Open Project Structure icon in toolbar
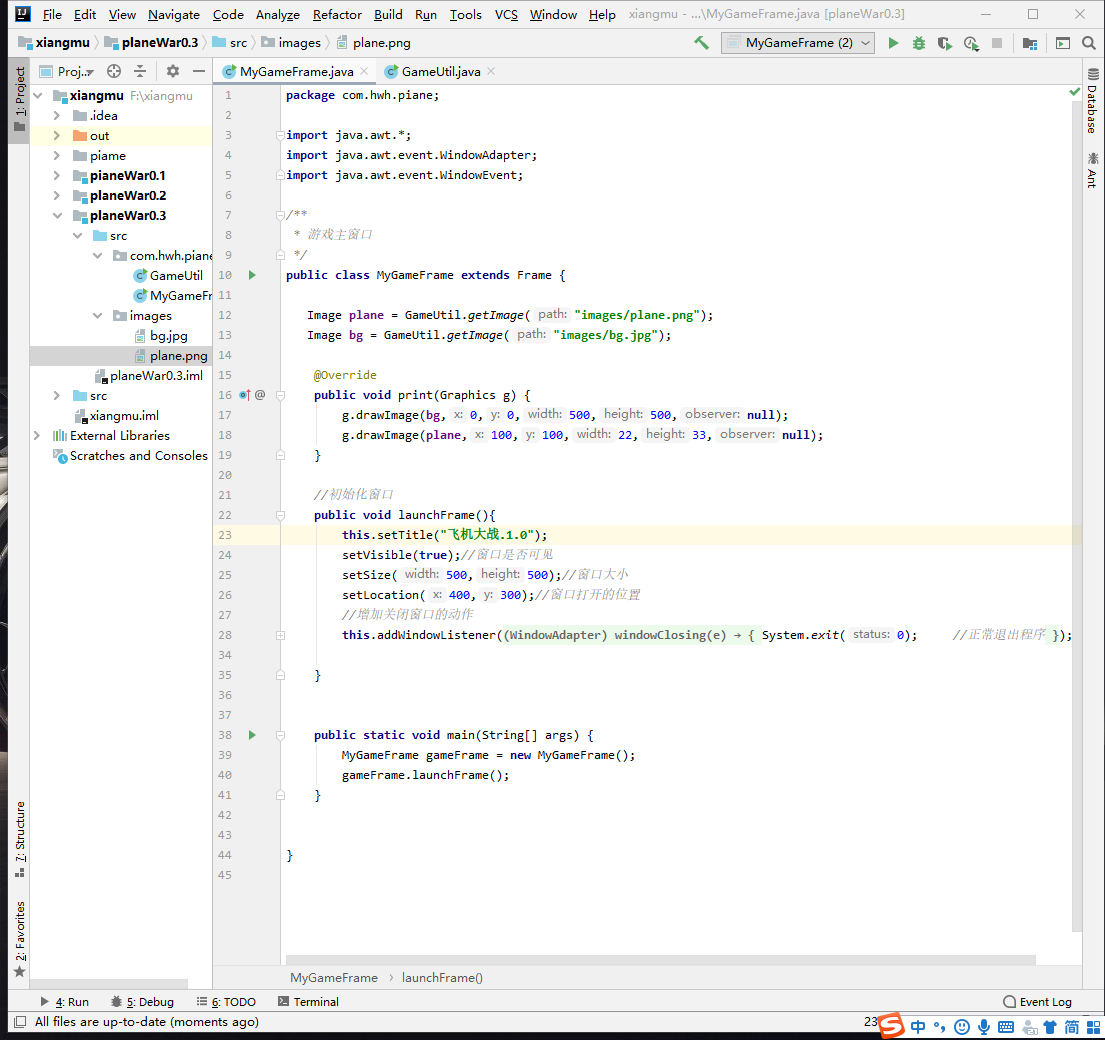Screen dimensions: 1105x1040 click(1030, 43)
